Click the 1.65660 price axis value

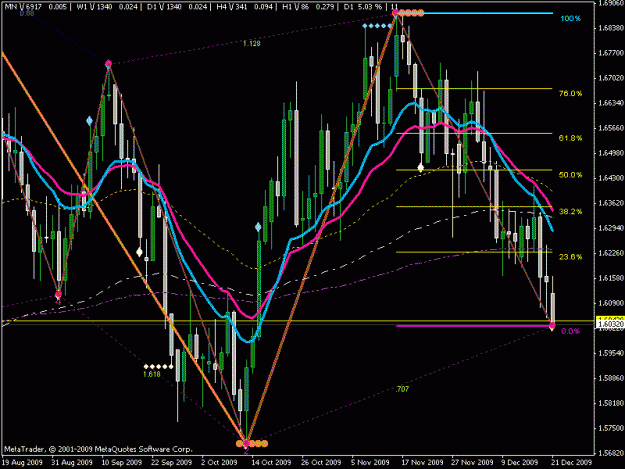(x=611, y=128)
